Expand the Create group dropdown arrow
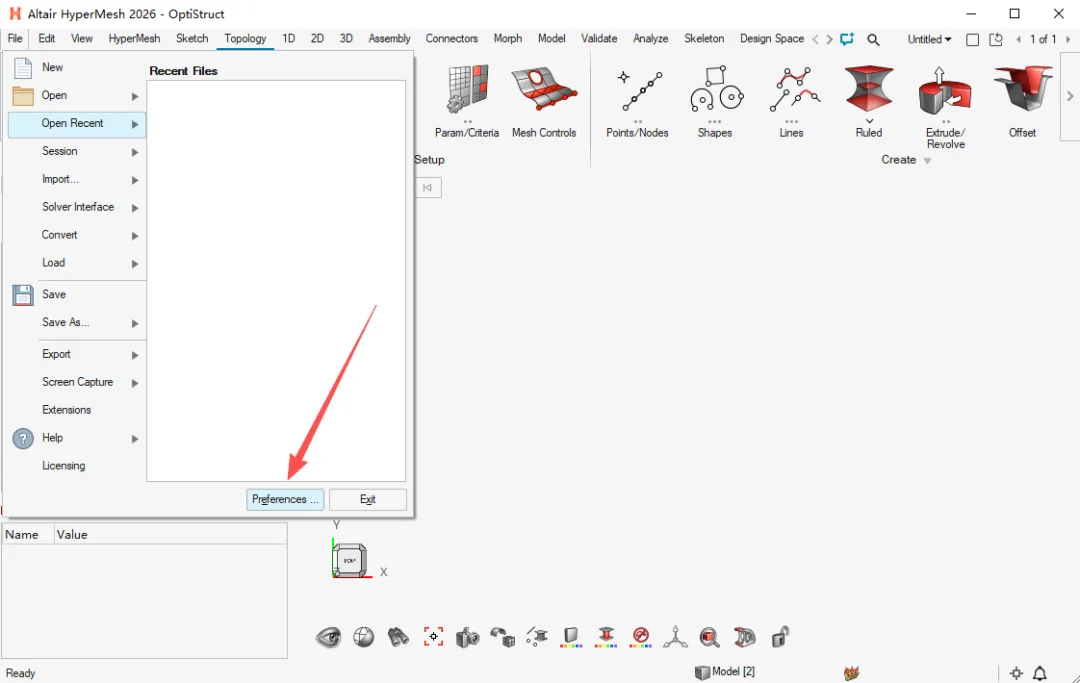This screenshot has width=1080, height=683. (x=927, y=160)
